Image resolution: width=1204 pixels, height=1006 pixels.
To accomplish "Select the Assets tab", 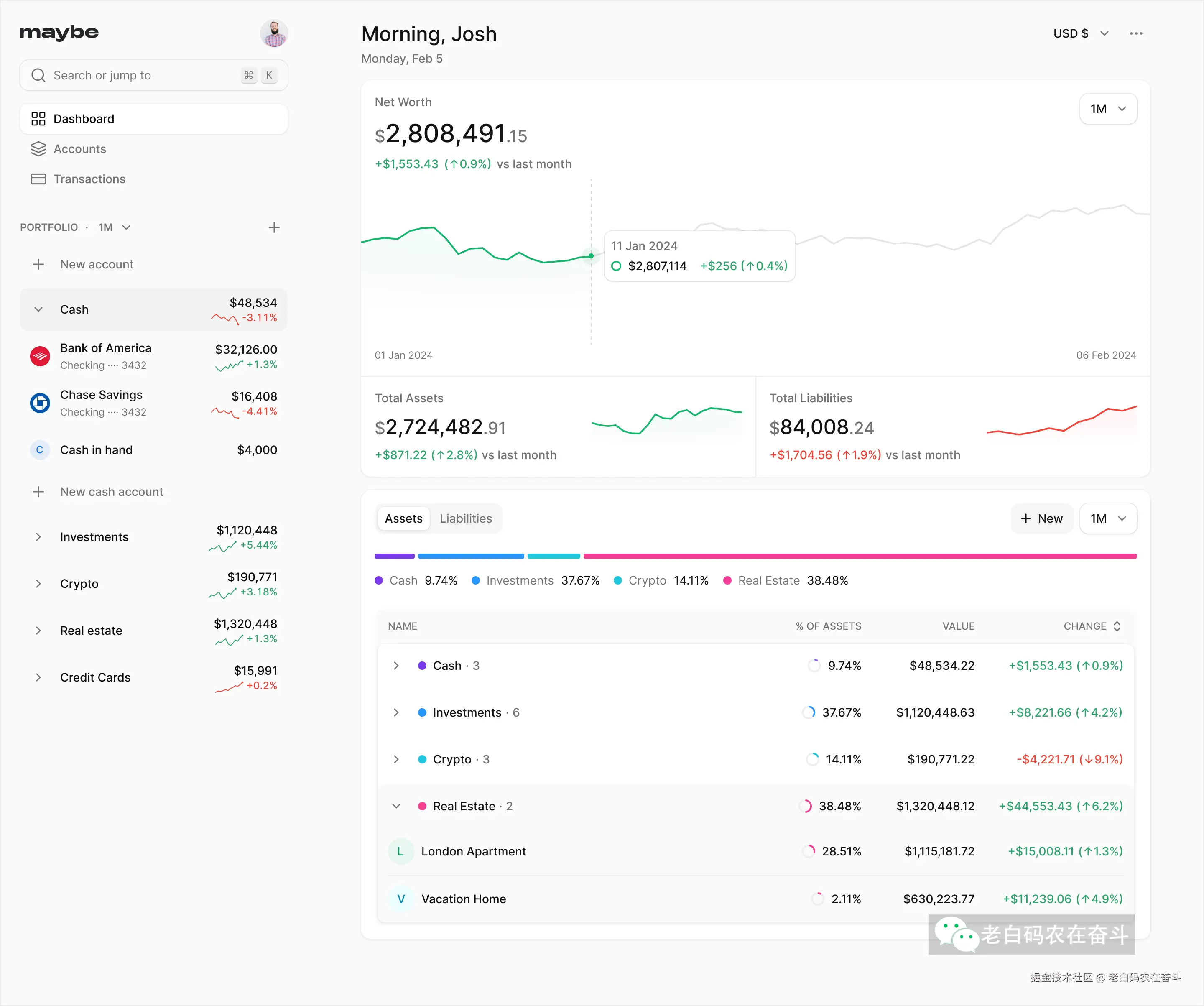I will (x=403, y=518).
